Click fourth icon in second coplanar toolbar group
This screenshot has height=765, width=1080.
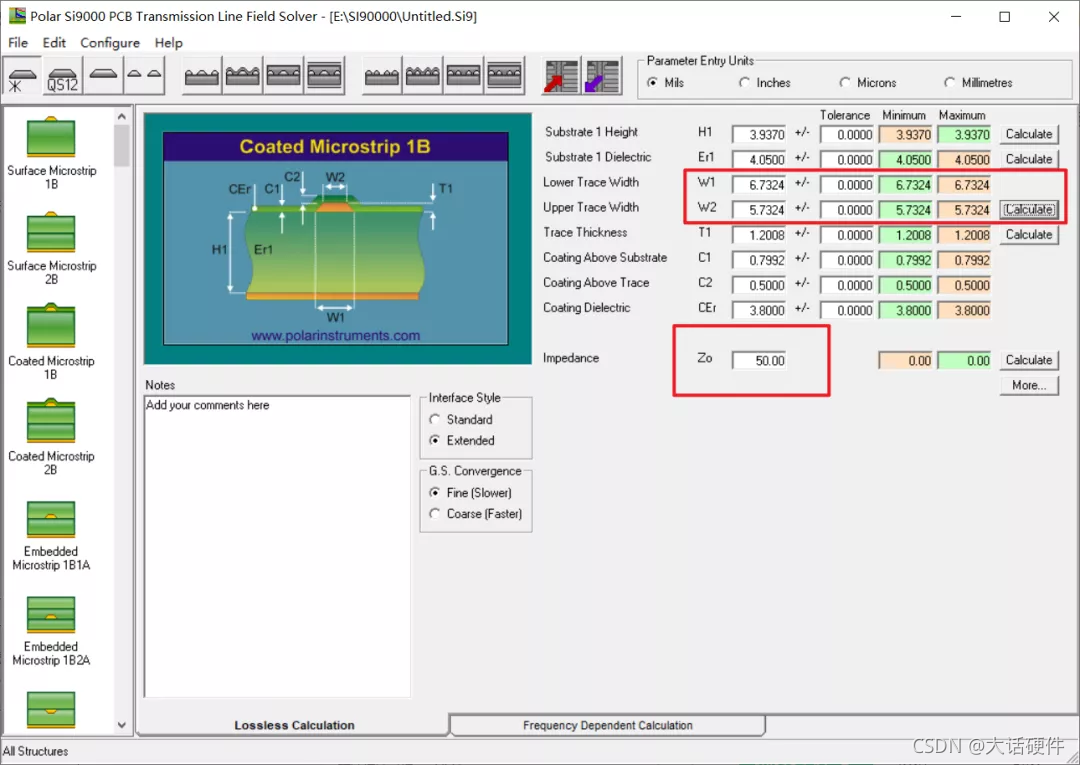(x=504, y=76)
